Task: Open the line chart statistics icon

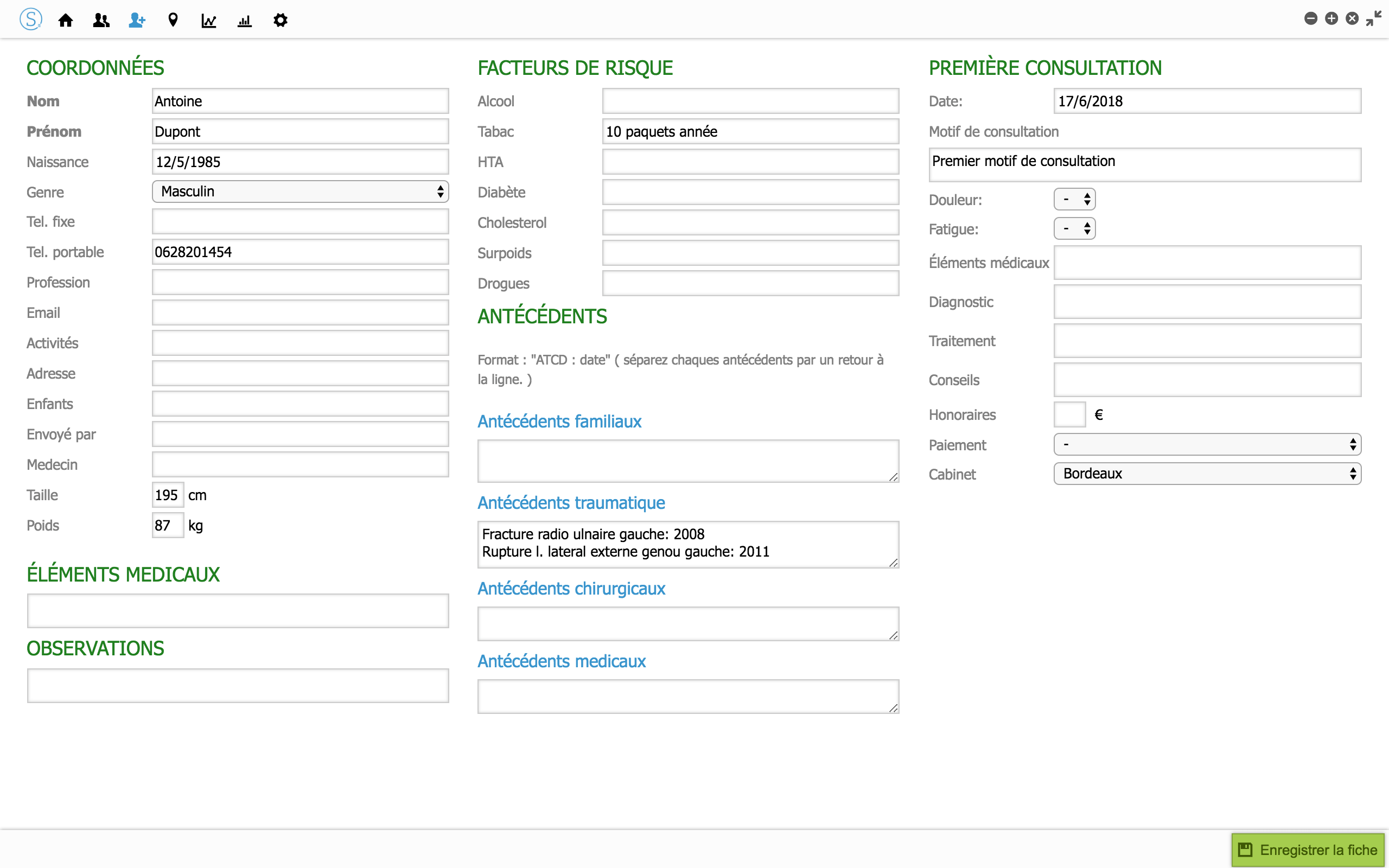Action: [x=208, y=21]
